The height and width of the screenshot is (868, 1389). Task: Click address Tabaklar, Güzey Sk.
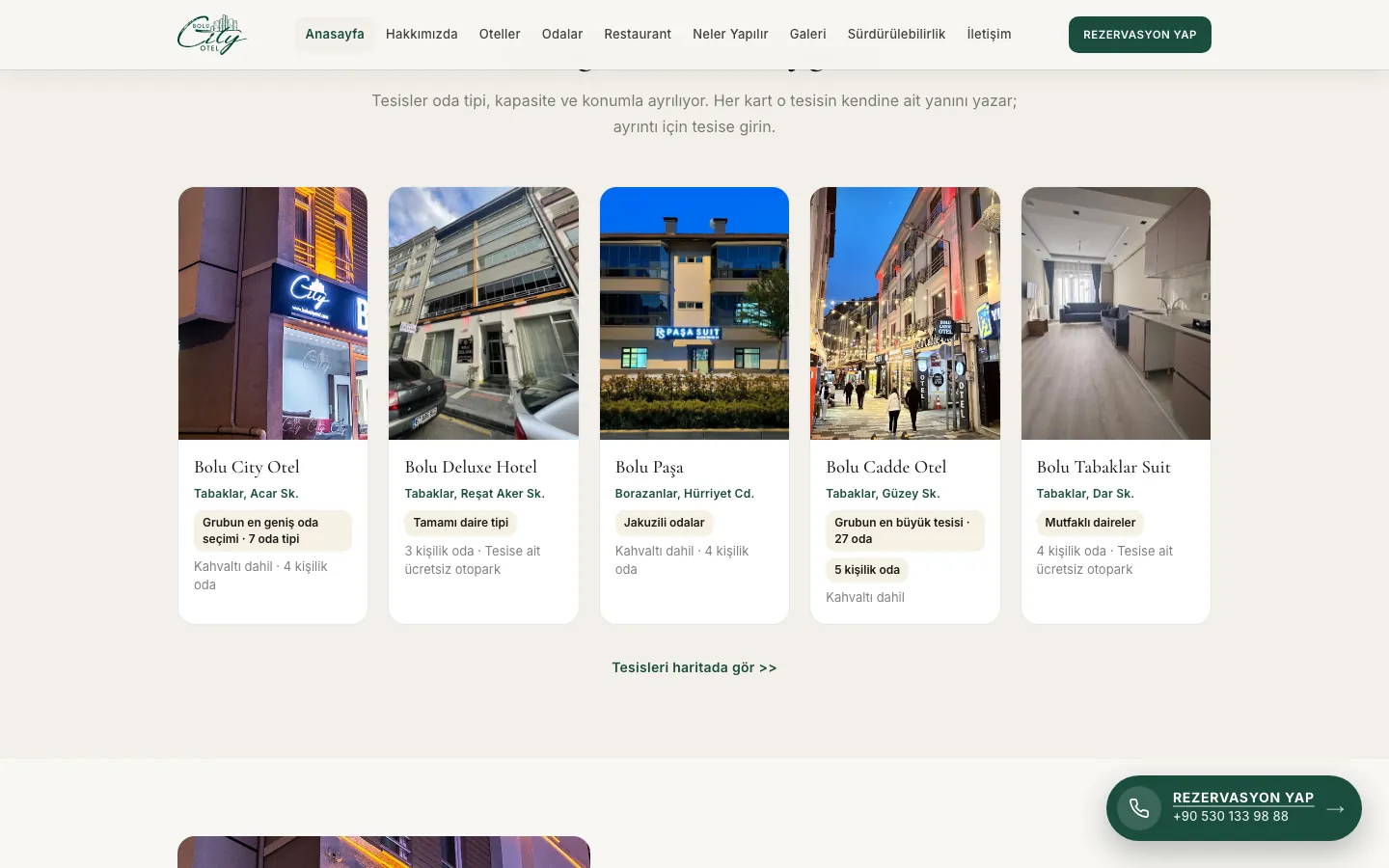[883, 494]
